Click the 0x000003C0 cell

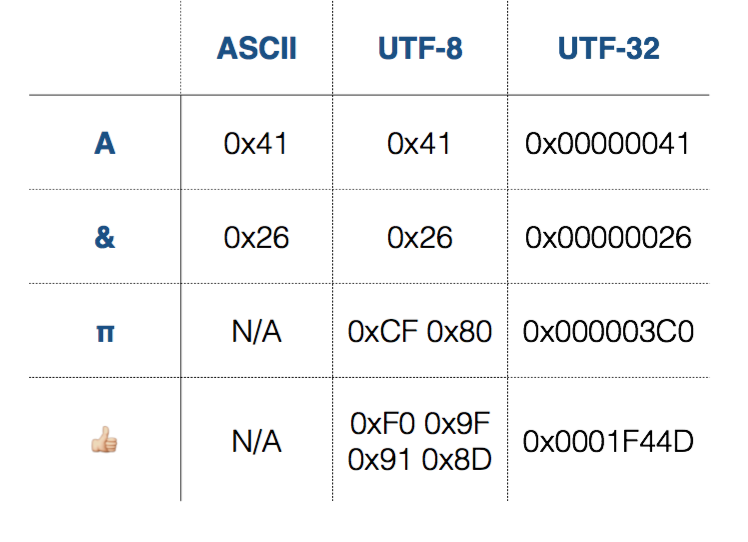608,332
